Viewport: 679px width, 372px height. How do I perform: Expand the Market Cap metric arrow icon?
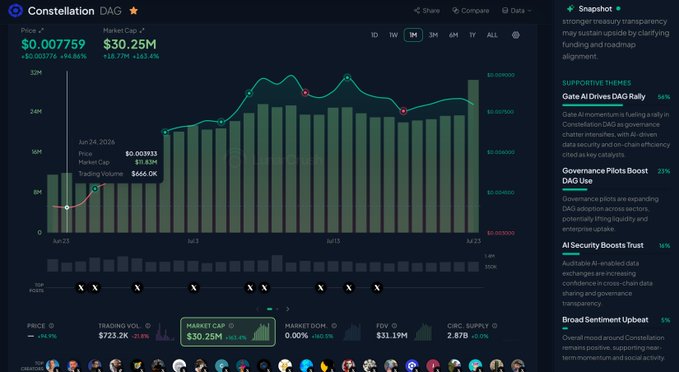(142, 30)
